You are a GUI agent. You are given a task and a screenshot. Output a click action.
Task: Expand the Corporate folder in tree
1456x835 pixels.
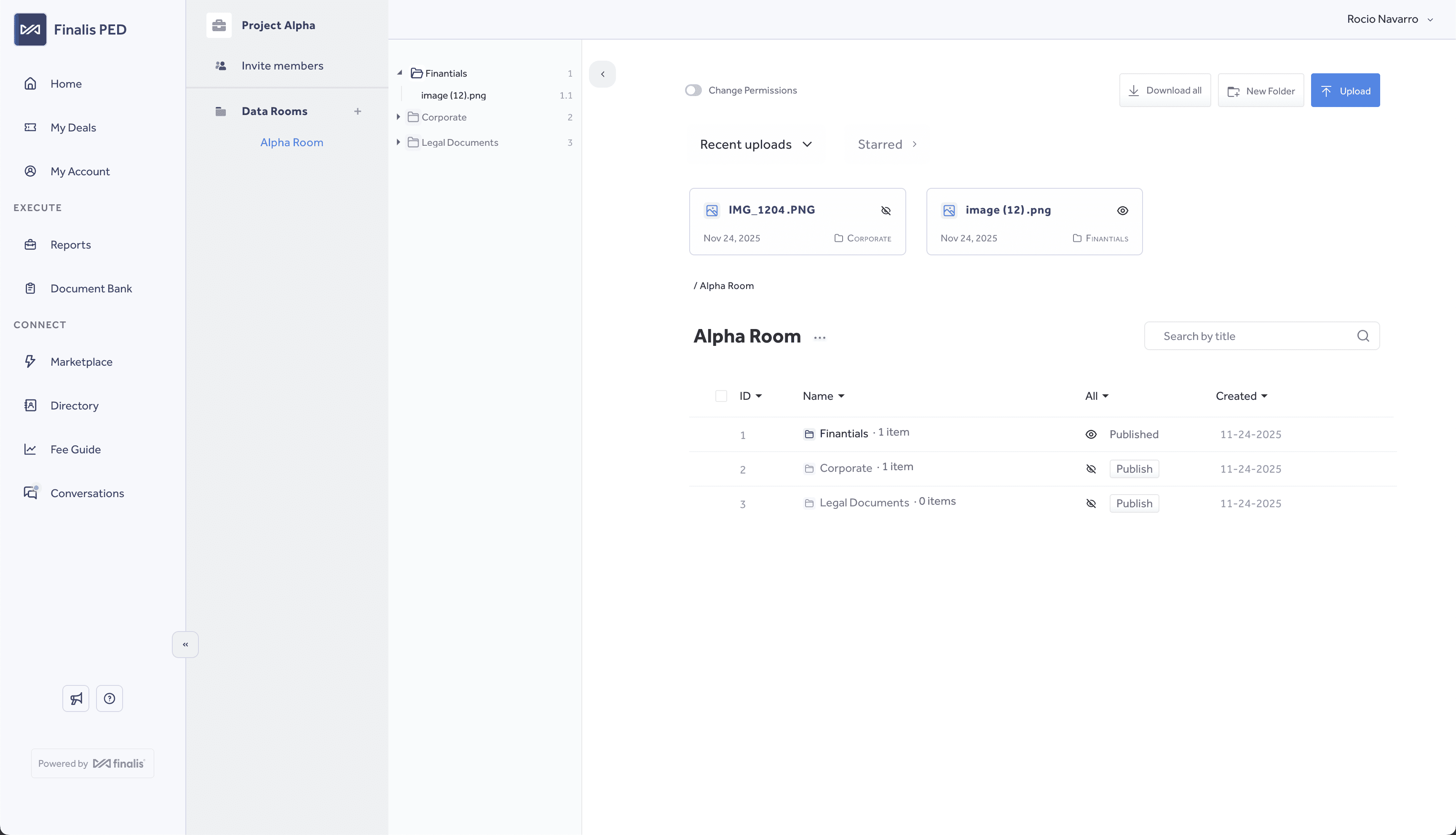399,117
